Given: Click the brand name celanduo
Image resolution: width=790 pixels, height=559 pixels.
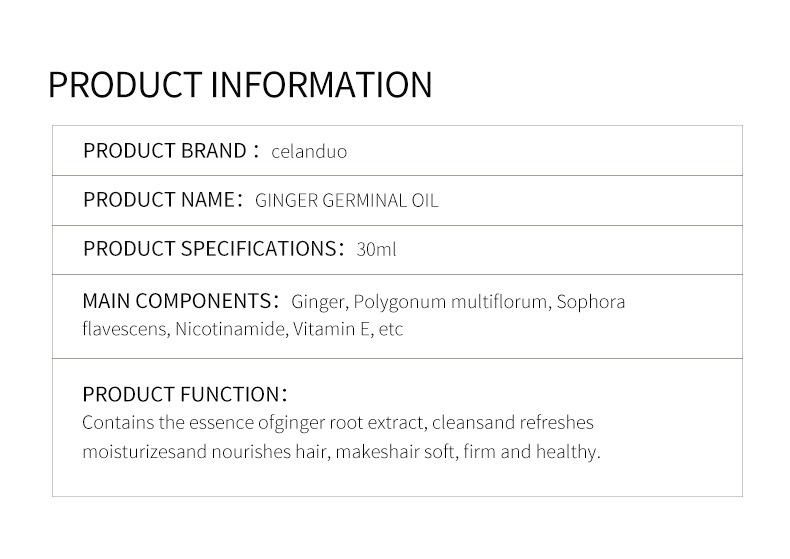Looking at the screenshot, I should (x=309, y=152).
